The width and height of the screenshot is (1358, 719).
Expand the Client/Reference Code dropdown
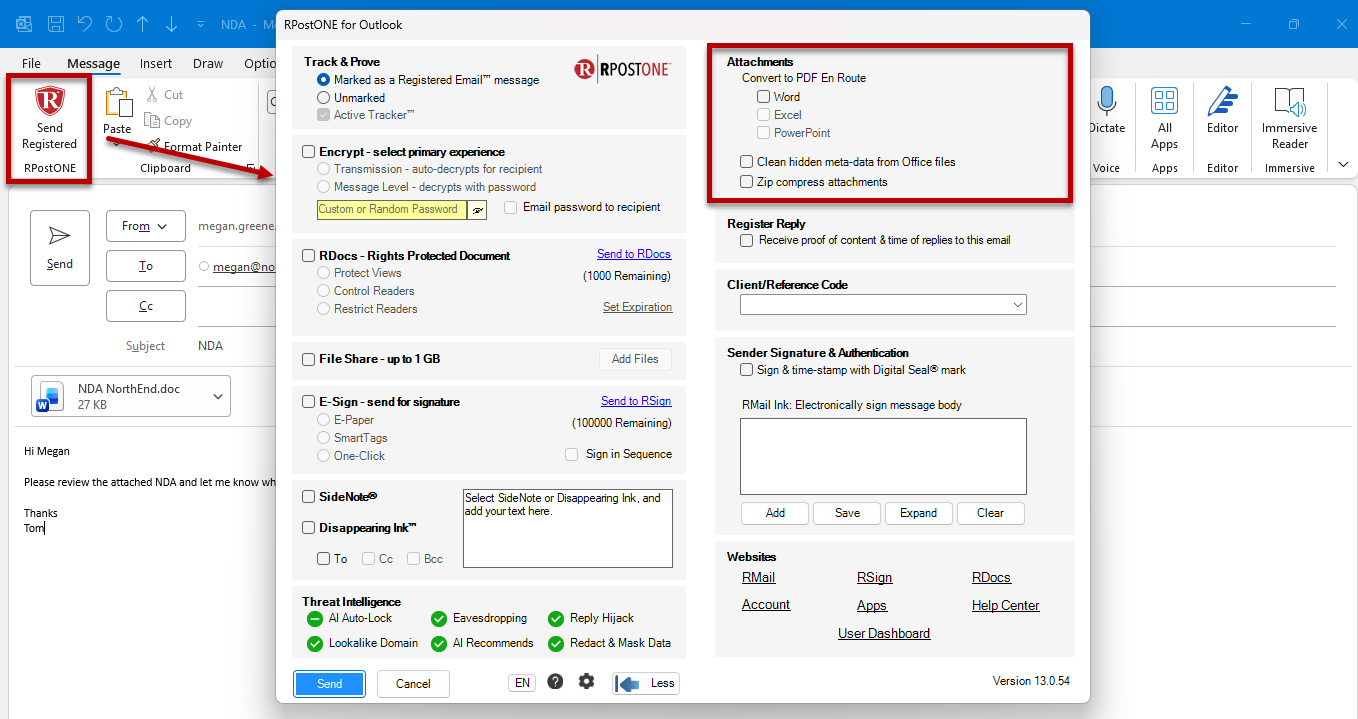883,305
